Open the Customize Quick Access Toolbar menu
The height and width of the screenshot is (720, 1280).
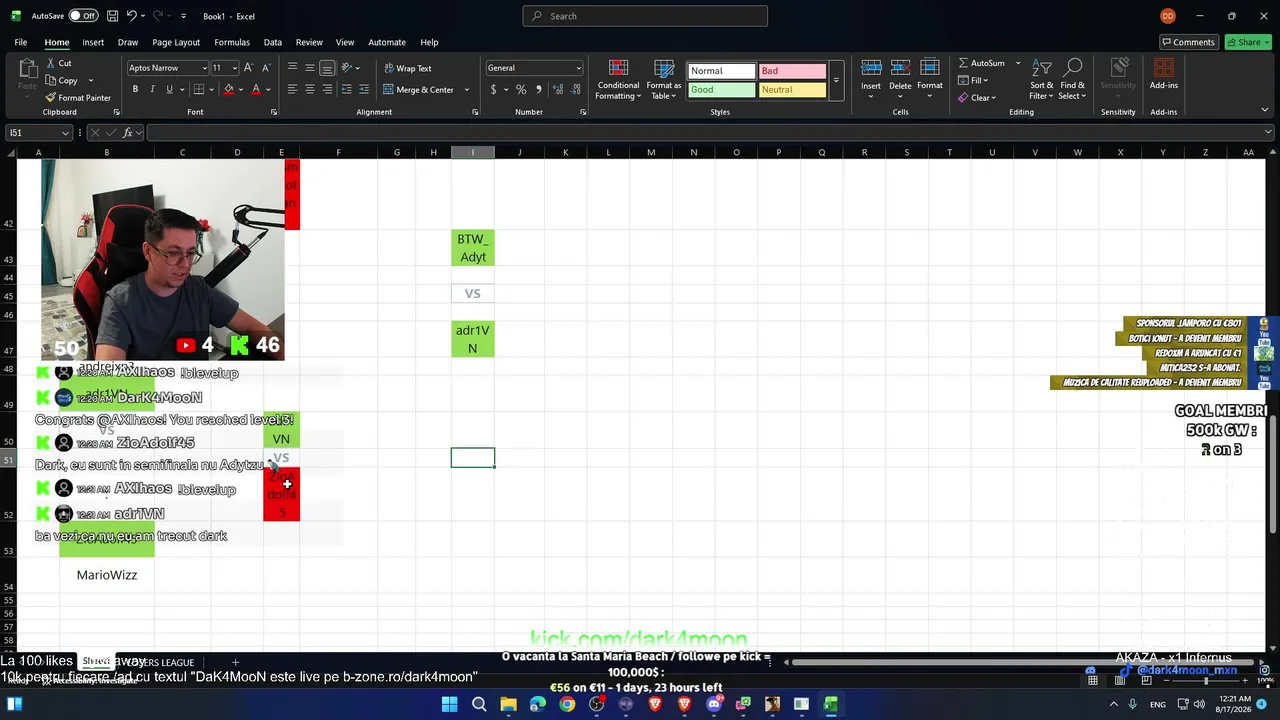183,16
